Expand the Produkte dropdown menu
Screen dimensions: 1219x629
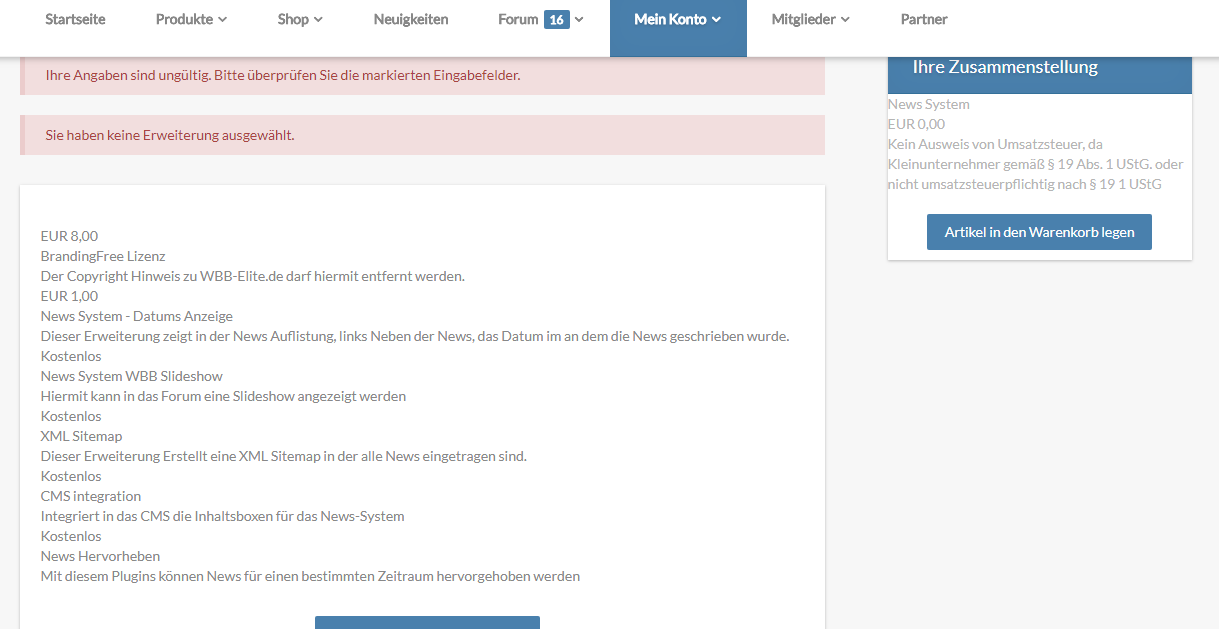pyautogui.click(x=191, y=20)
